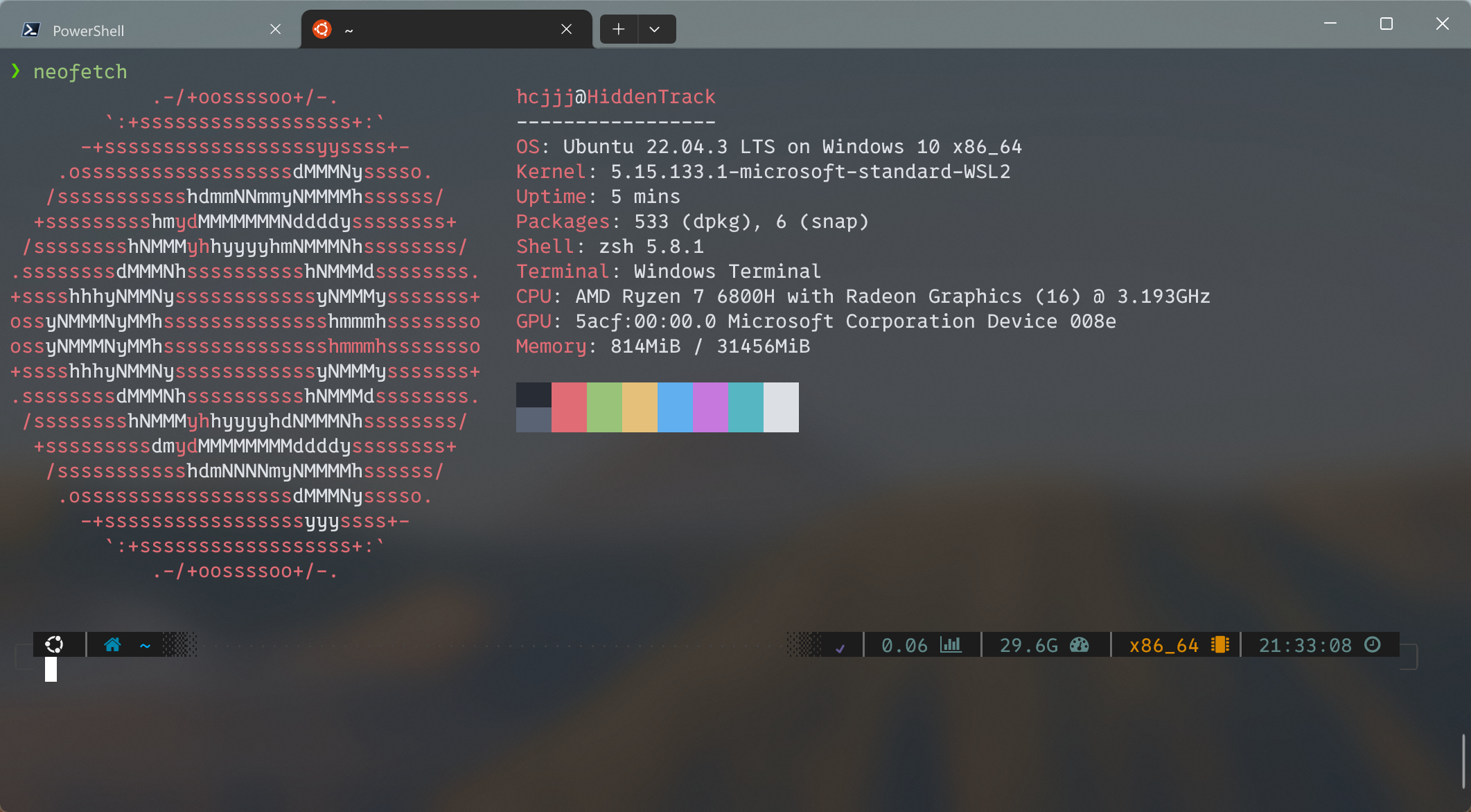Viewport: 1471px width, 812px height.
Task: Click the home folder icon in prompt
Action: [112, 645]
